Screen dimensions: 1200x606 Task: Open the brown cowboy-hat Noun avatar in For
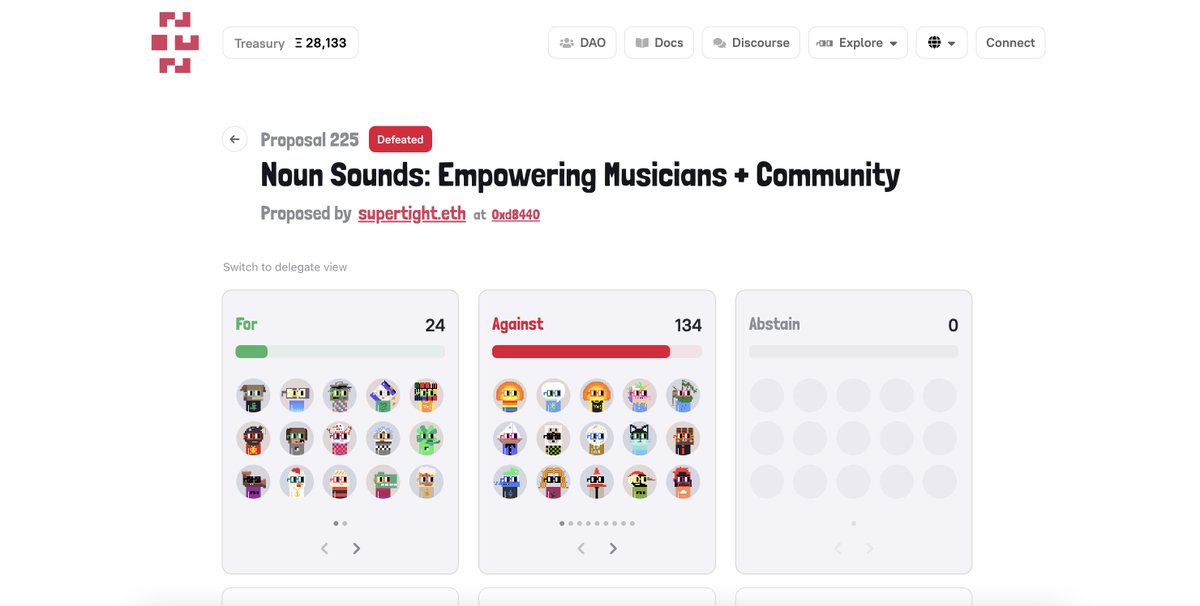254,396
